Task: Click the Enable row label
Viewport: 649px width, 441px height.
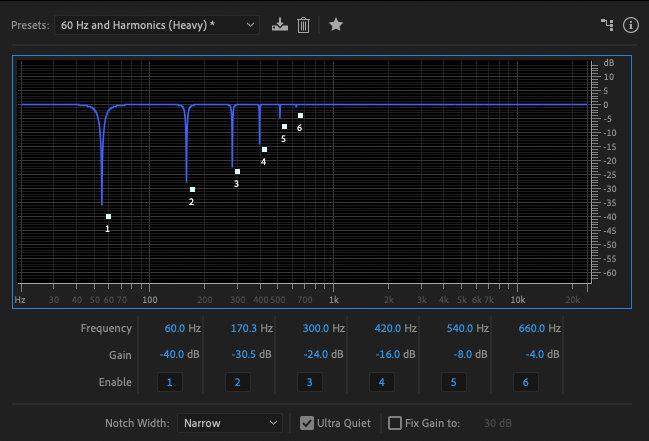Action: (115, 382)
